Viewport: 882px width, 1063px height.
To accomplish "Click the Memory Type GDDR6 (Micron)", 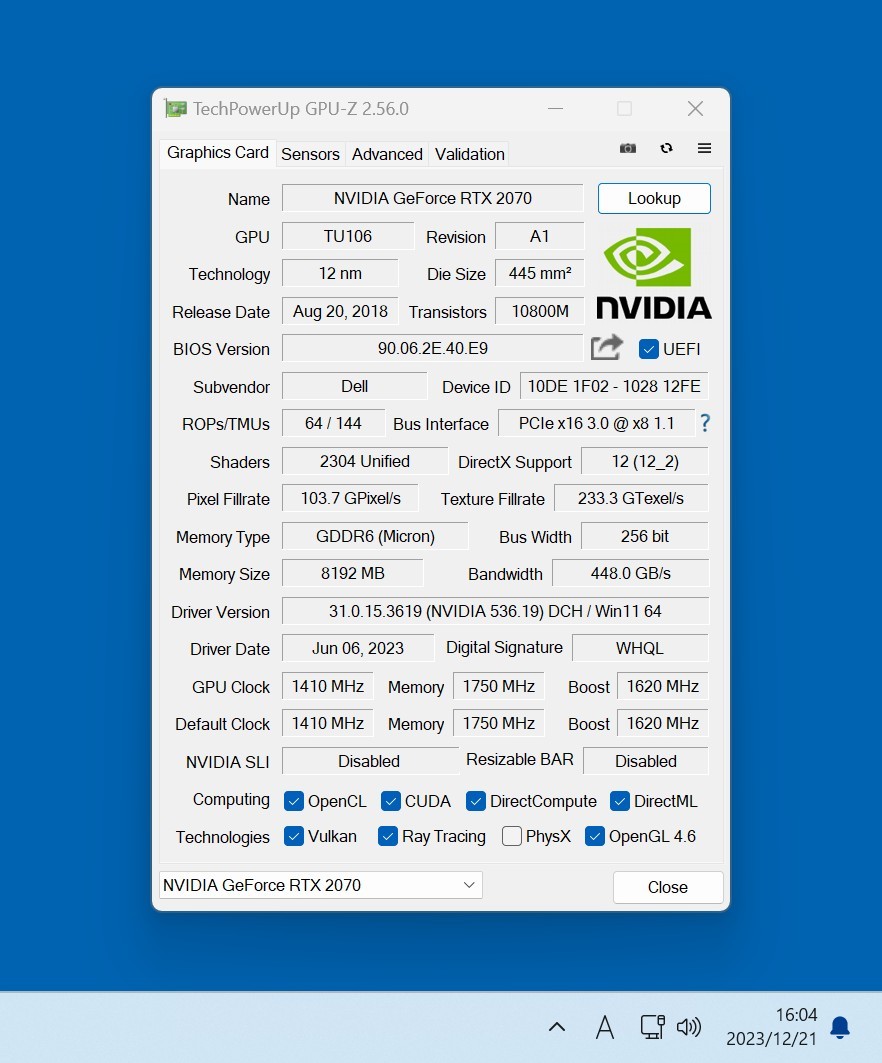I will point(375,537).
